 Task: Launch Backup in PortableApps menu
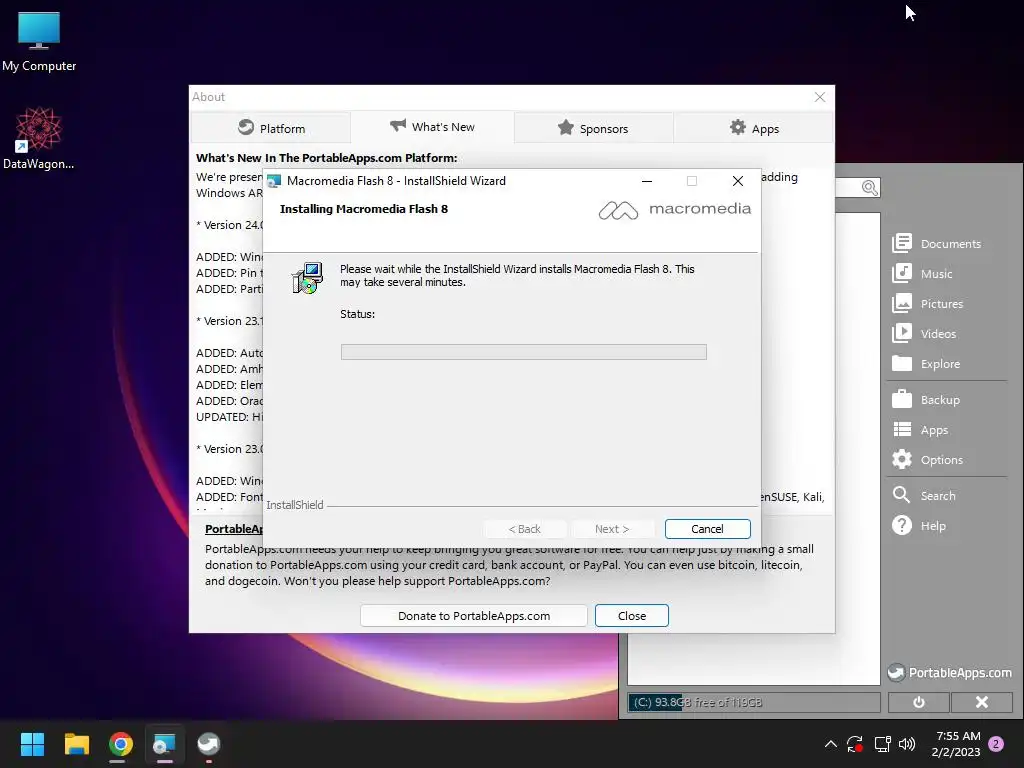click(x=926, y=400)
